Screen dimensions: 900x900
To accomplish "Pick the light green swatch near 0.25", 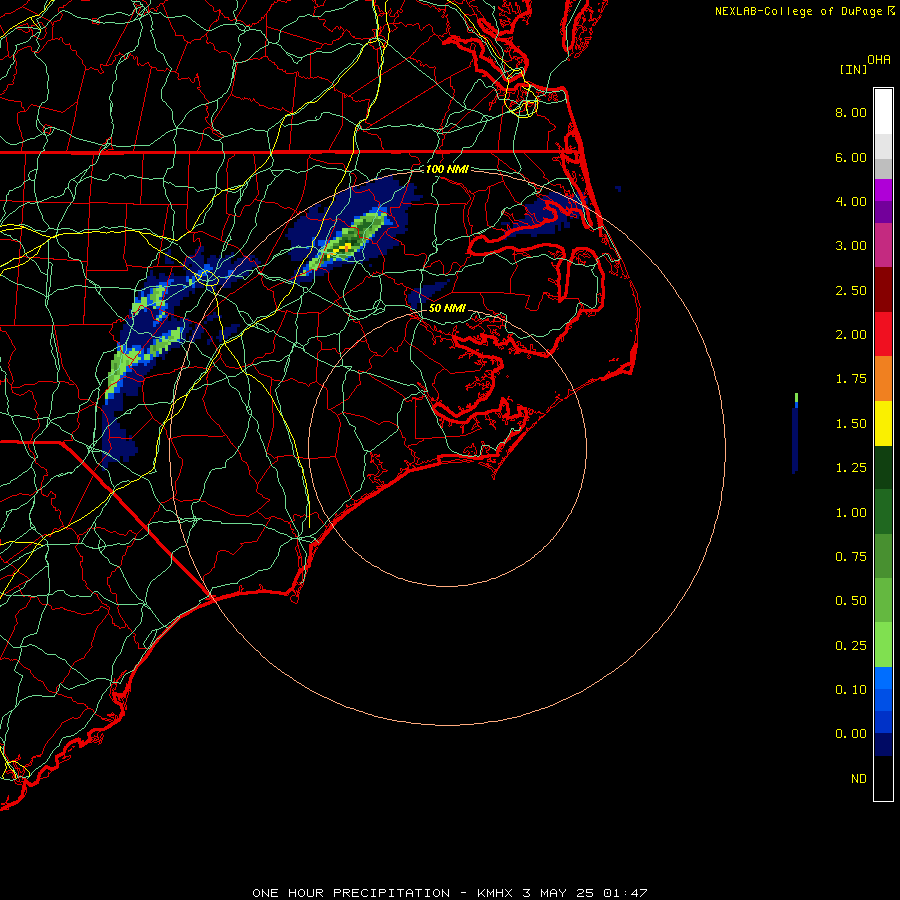I will 883,645.
